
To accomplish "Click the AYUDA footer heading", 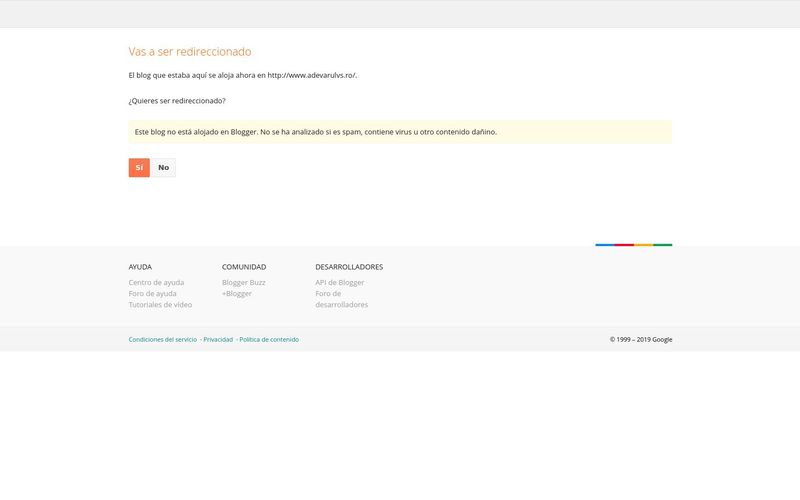I will coord(140,267).
